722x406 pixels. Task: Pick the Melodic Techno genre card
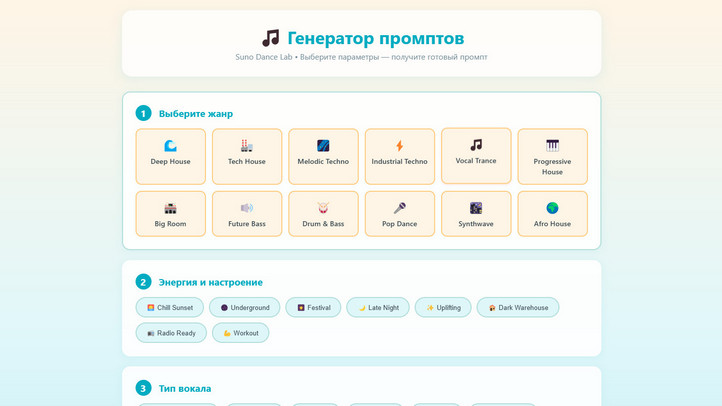tap(323, 157)
